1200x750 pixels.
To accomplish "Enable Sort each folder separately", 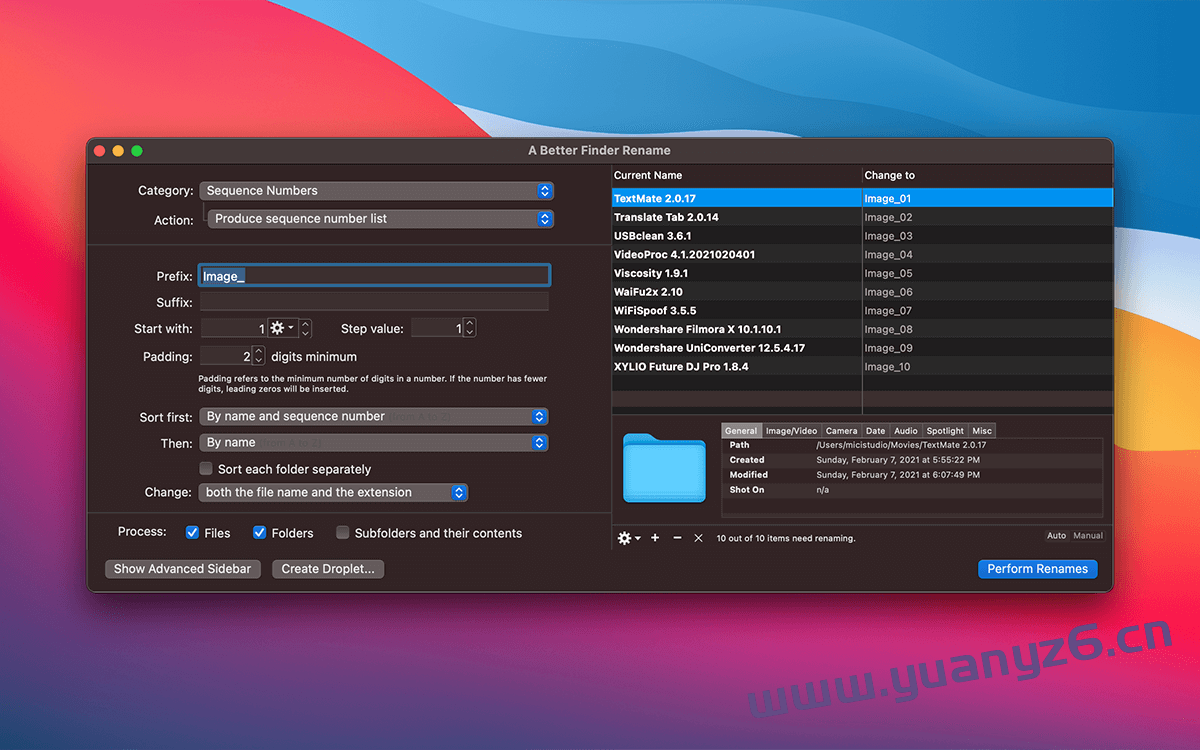I will pyautogui.click(x=205, y=467).
